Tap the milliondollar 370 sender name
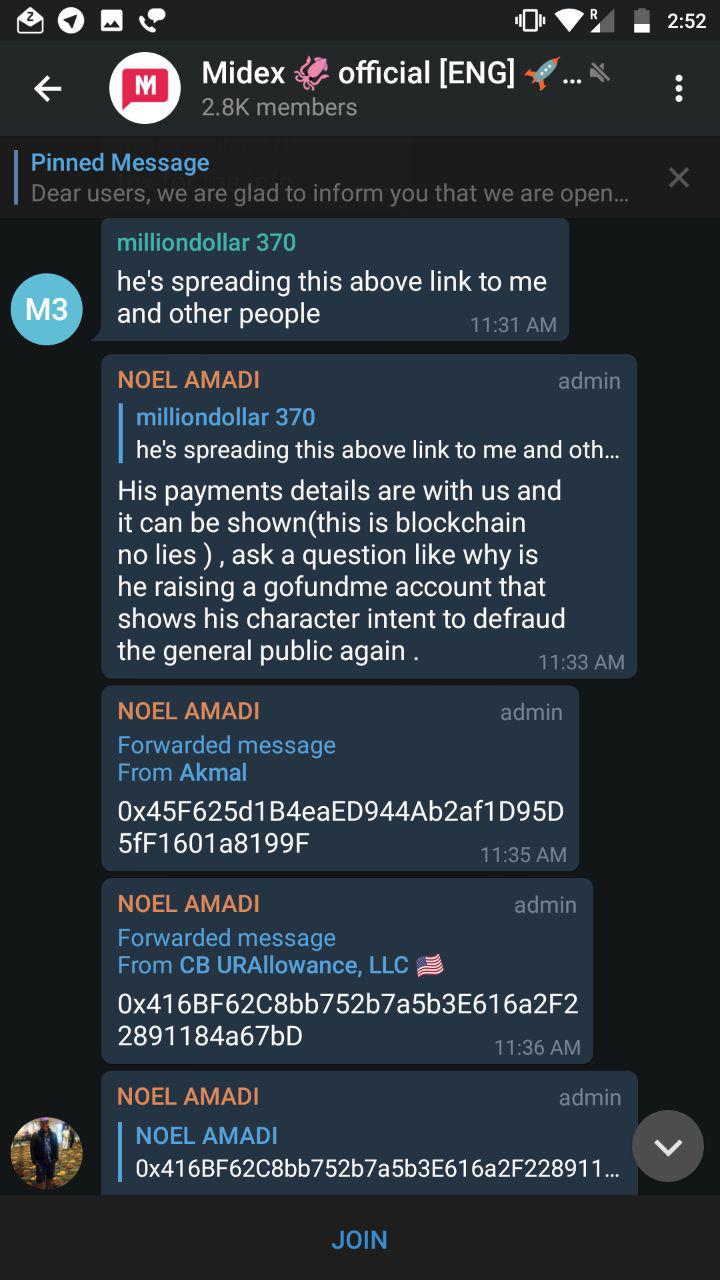Screen dimensions: 720x1280 point(206,242)
